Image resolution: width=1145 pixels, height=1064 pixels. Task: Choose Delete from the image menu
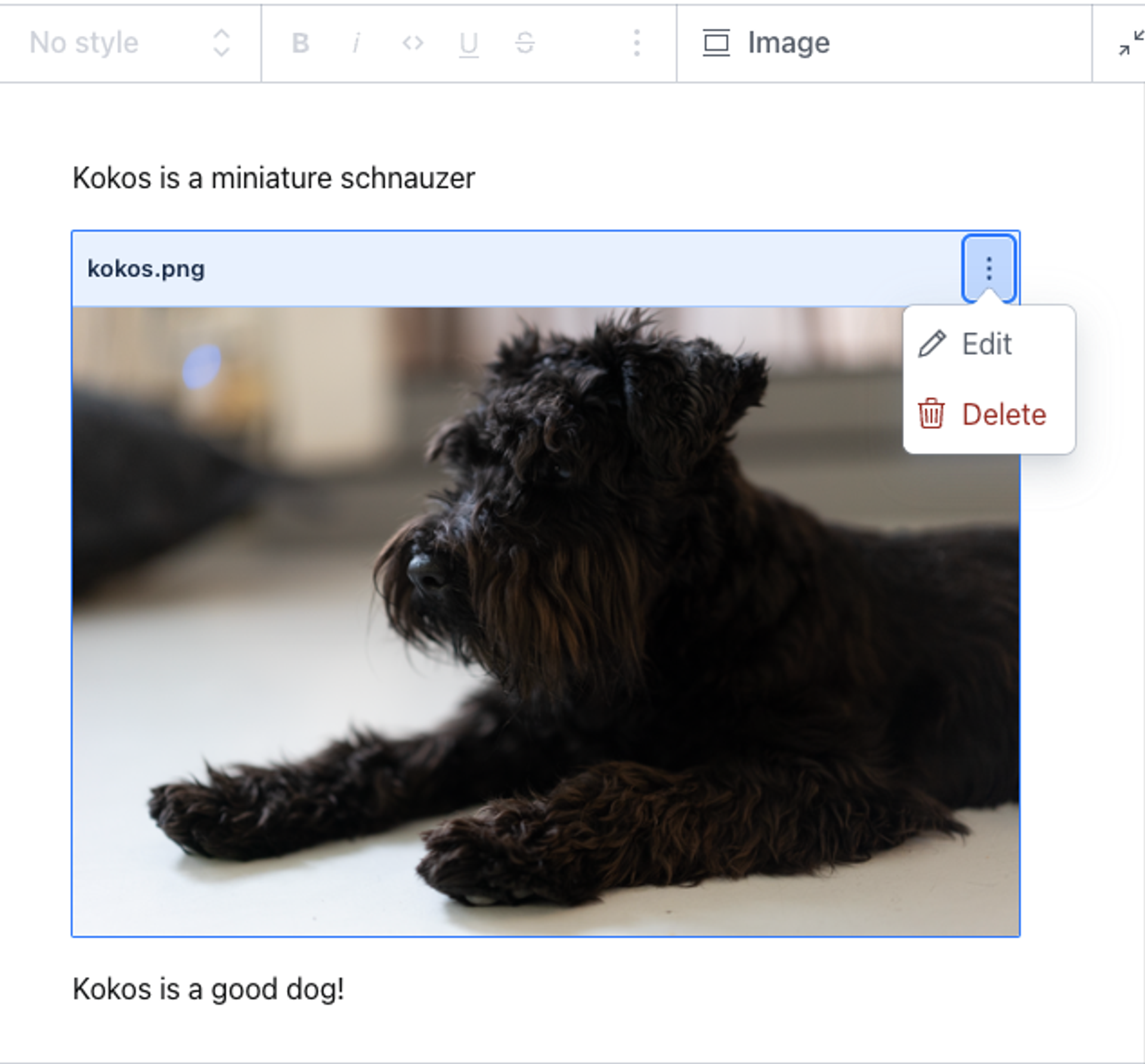tap(1004, 415)
